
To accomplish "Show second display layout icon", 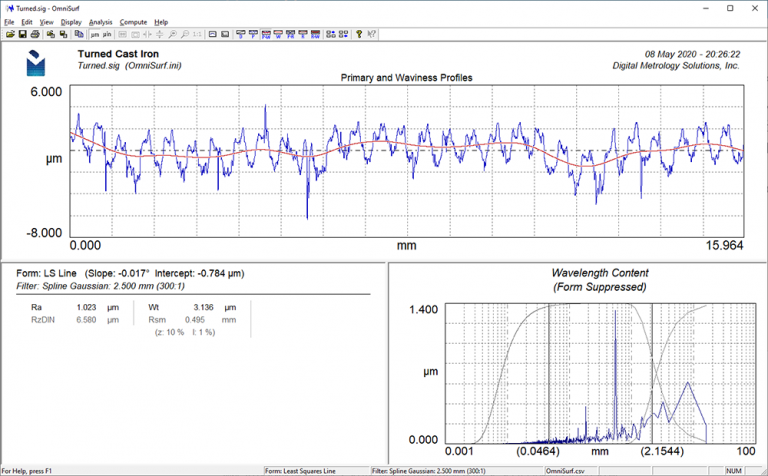I will 225,34.
